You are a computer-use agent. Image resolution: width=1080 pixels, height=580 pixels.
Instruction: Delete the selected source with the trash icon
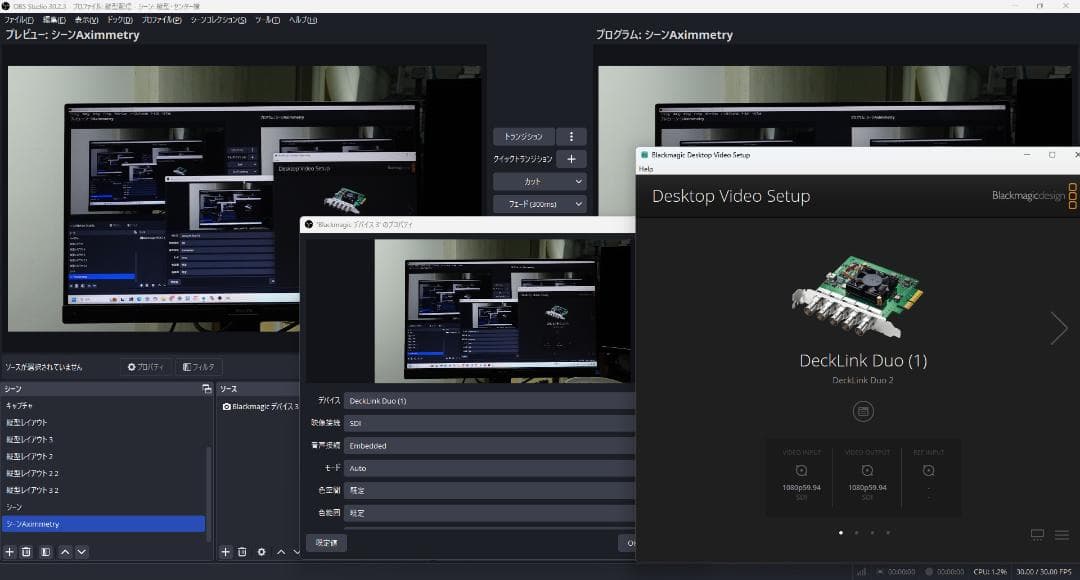(242, 552)
